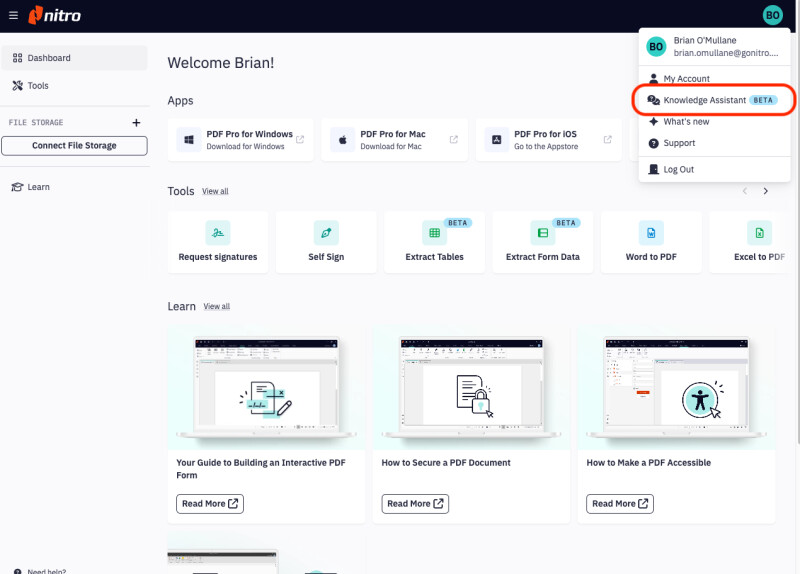The height and width of the screenshot is (574, 800).
Task: Choose Knowledge Assistant from account menu
Action: (714, 100)
